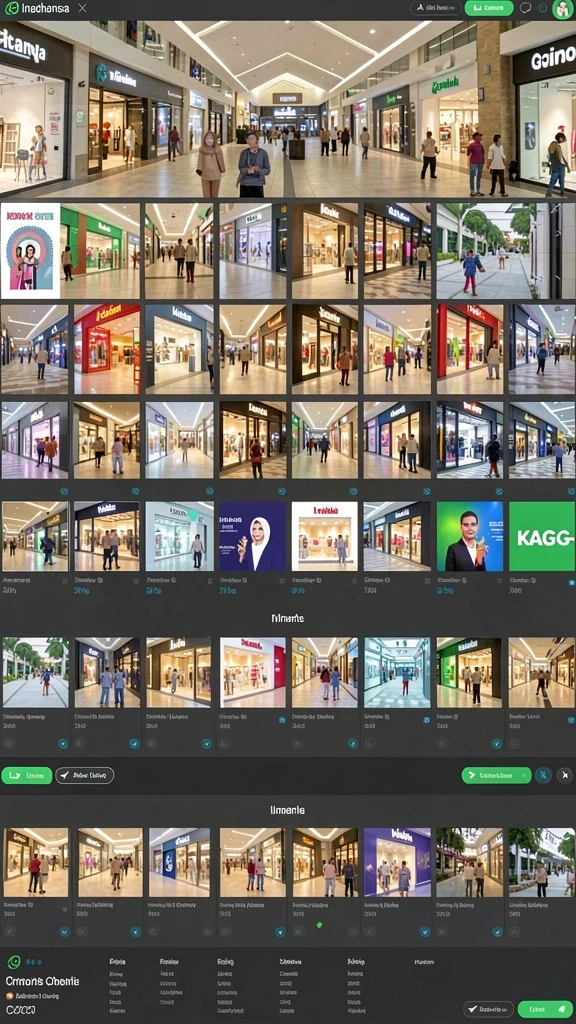This screenshot has height=1024, width=576.
Task: Open the blue-sign storefront thumbnail in the Unnanle row
Action: tap(180, 862)
